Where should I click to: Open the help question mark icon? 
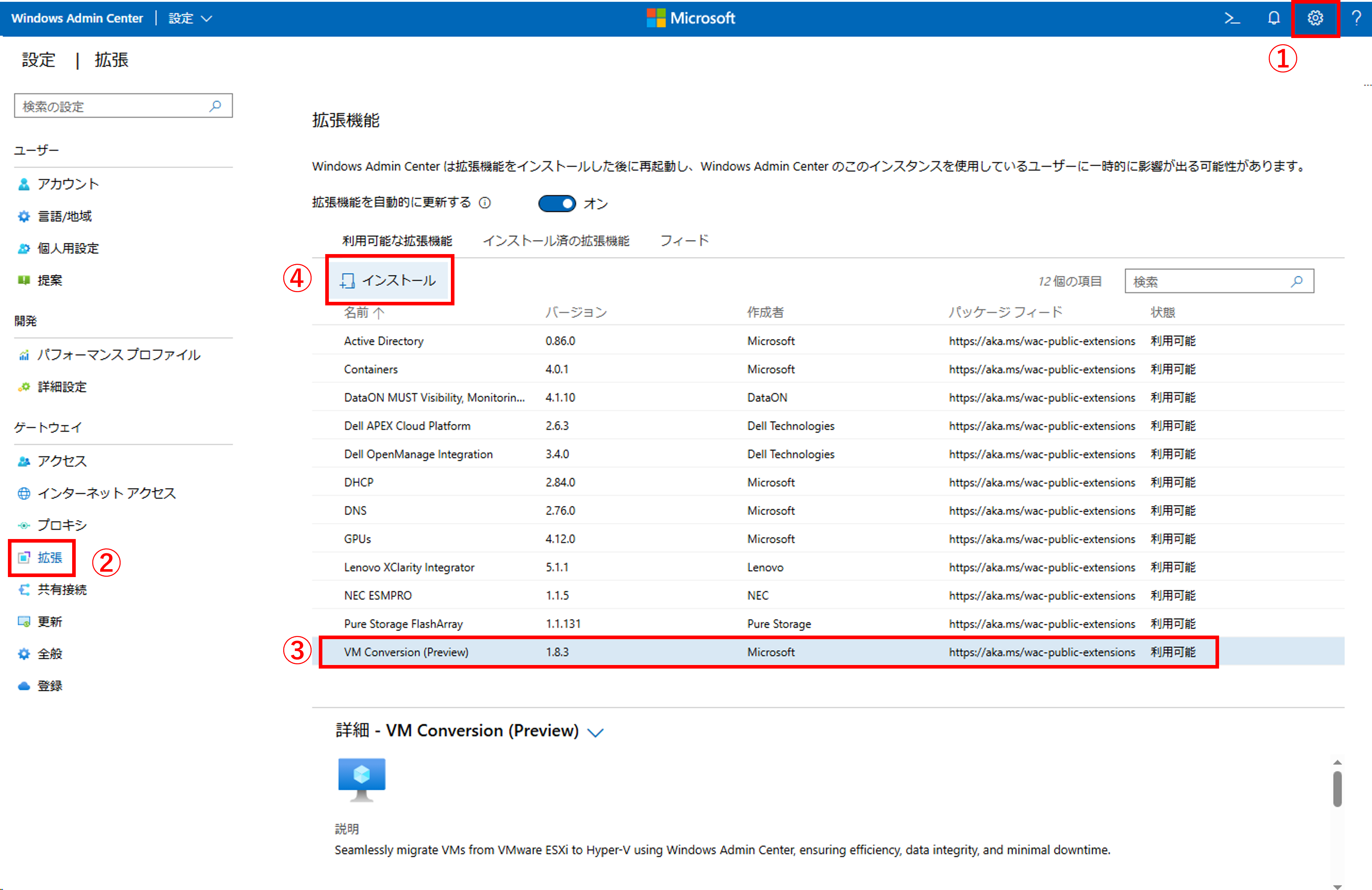coord(1356,18)
